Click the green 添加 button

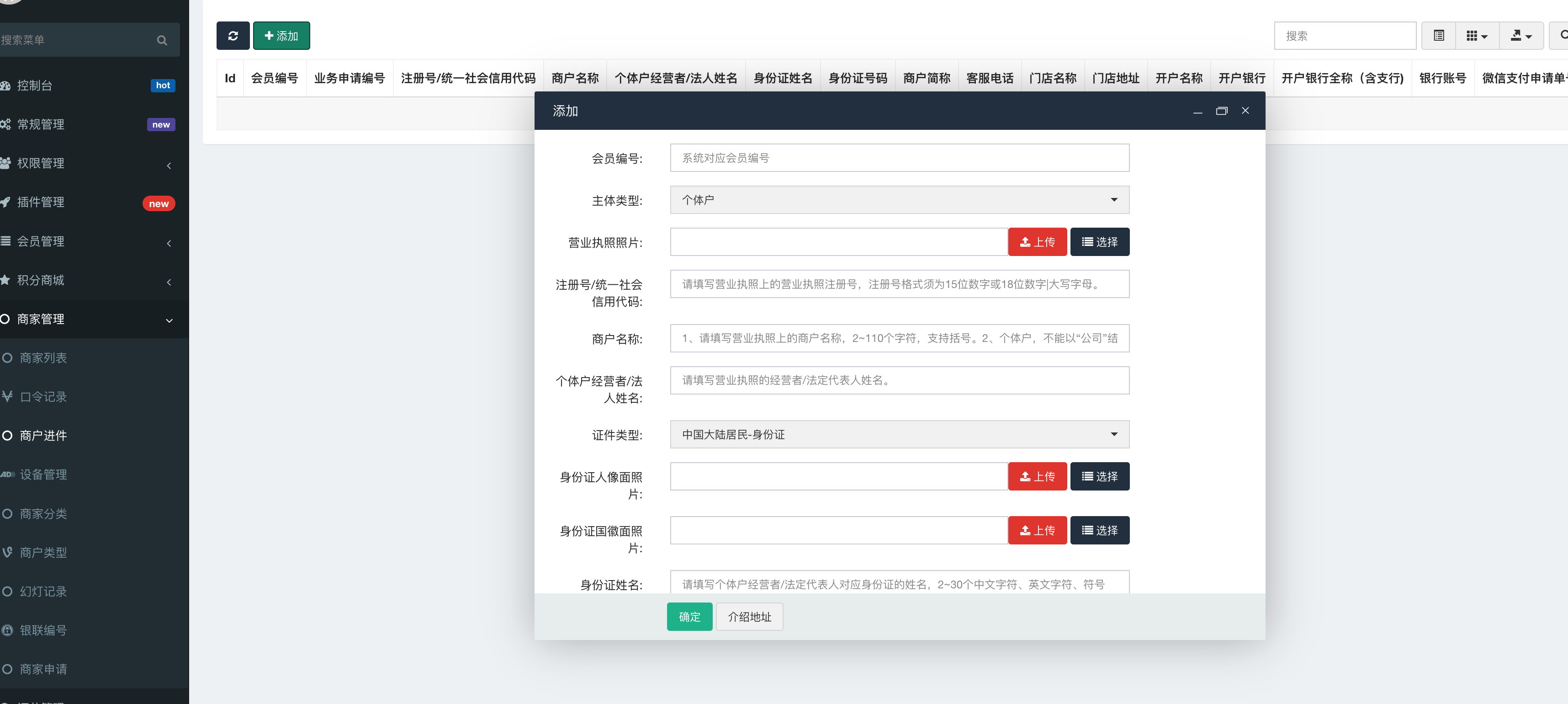coord(281,36)
